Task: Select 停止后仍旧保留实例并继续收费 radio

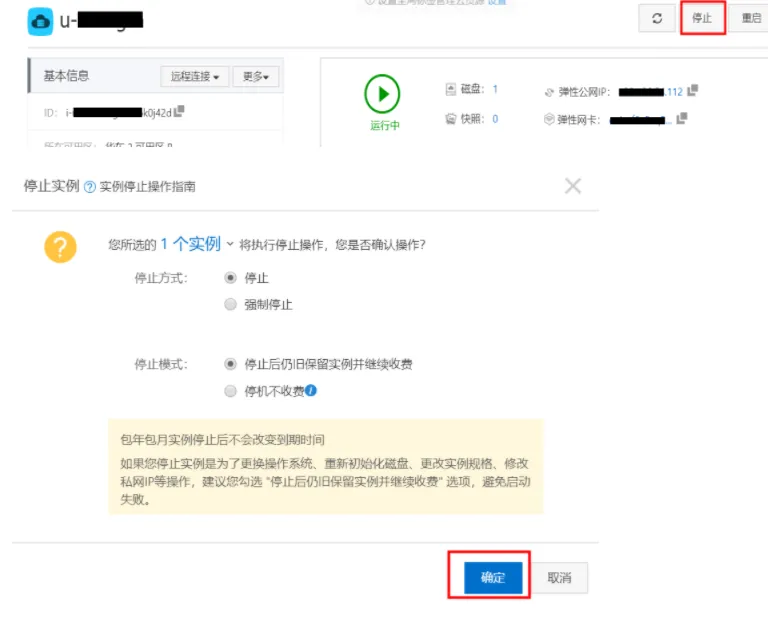Action: tap(230, 364)
